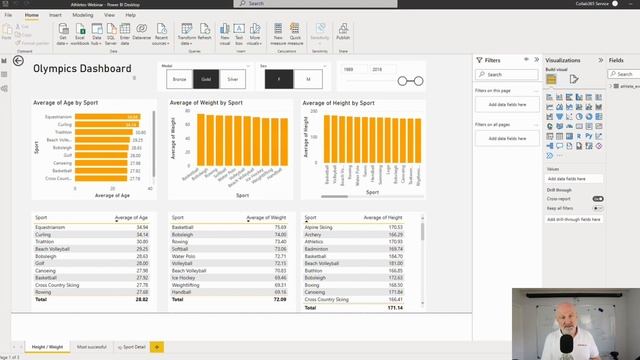The height and width of the screenshot is (360, 640).
Task: Click the Excel workbook ribbon icon
Action: (x=80, y=34)
